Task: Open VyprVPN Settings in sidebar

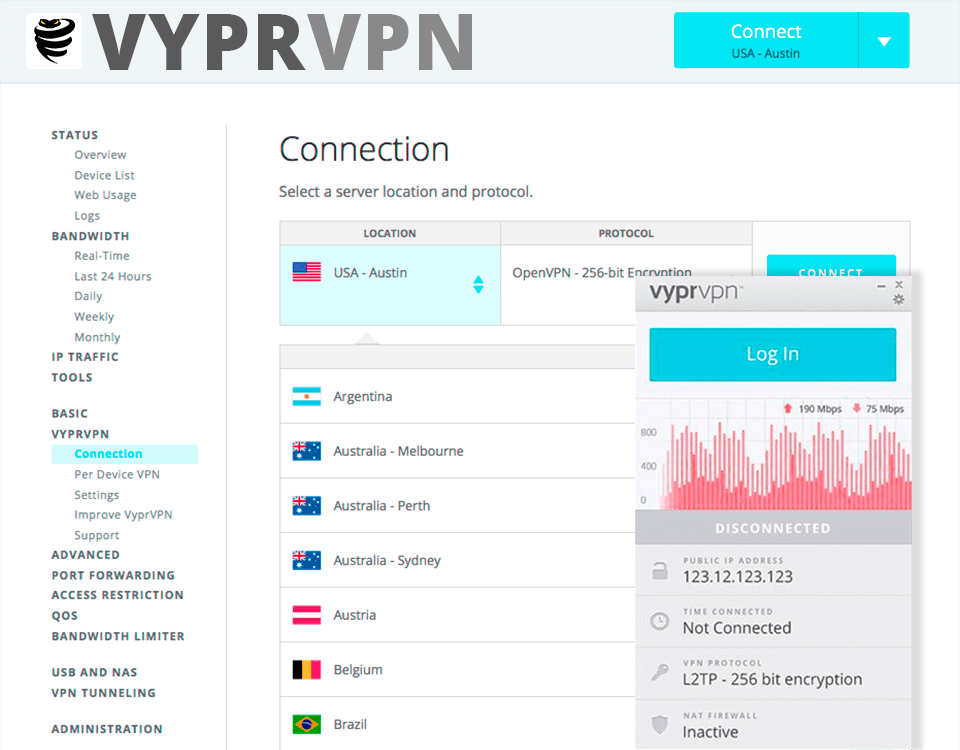Action: (x=97, y=495)
